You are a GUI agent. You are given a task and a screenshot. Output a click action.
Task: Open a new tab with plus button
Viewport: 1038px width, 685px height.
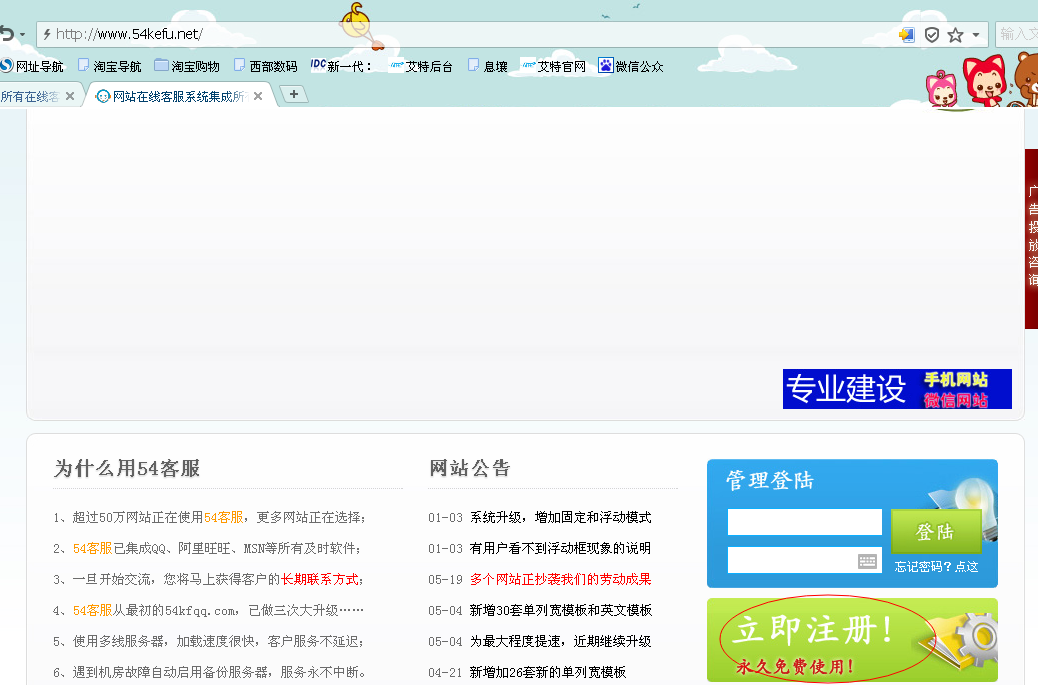294,94
